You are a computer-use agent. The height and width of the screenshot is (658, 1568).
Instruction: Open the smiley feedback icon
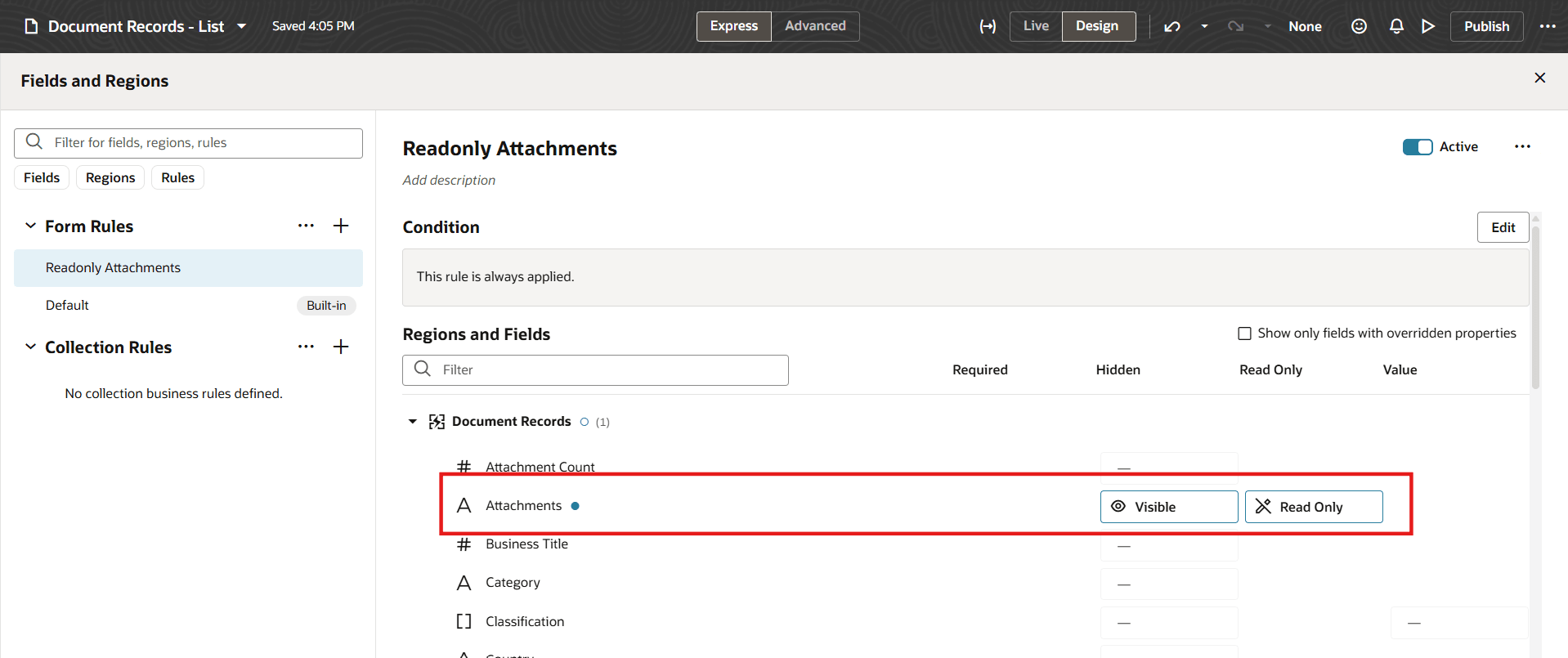coord(1359,26)
